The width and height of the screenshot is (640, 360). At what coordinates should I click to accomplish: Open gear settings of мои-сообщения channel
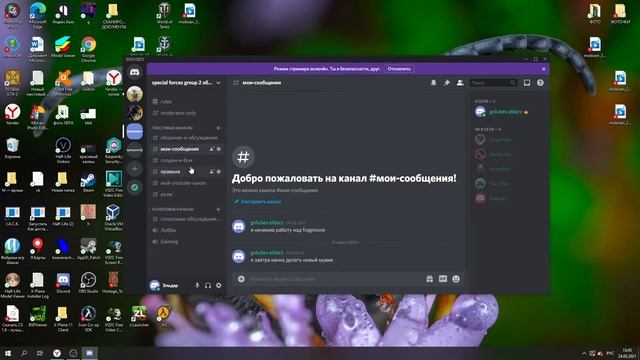[x=219, y=149]
